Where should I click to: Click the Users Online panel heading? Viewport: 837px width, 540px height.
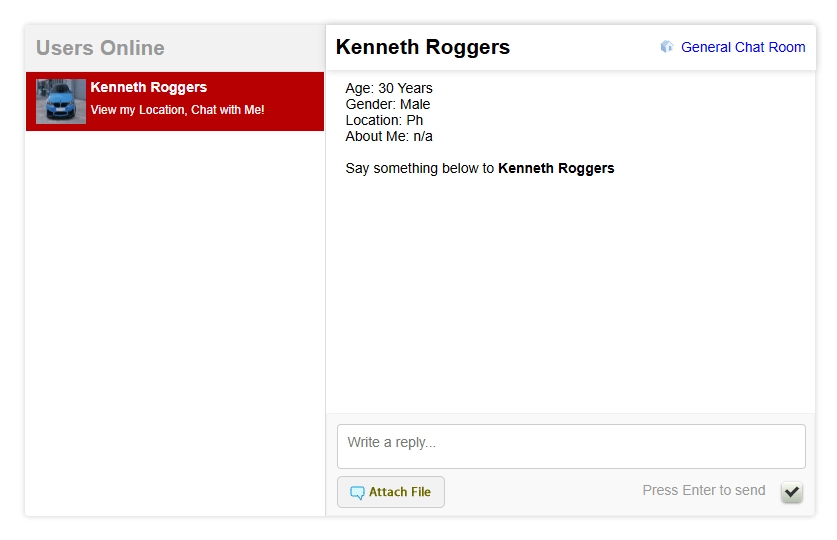point(100,48)
